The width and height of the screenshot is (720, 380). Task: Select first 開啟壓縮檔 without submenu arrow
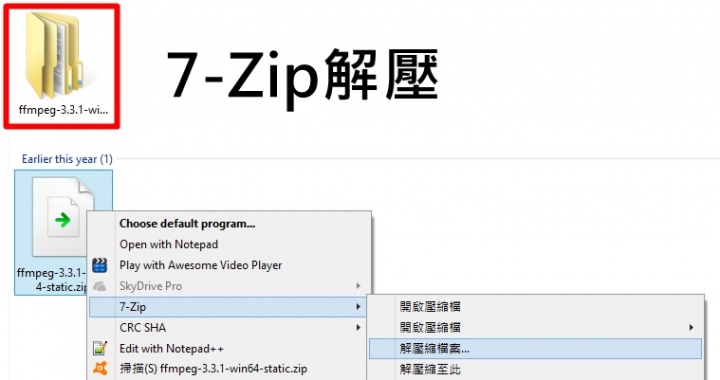(535, 307)
